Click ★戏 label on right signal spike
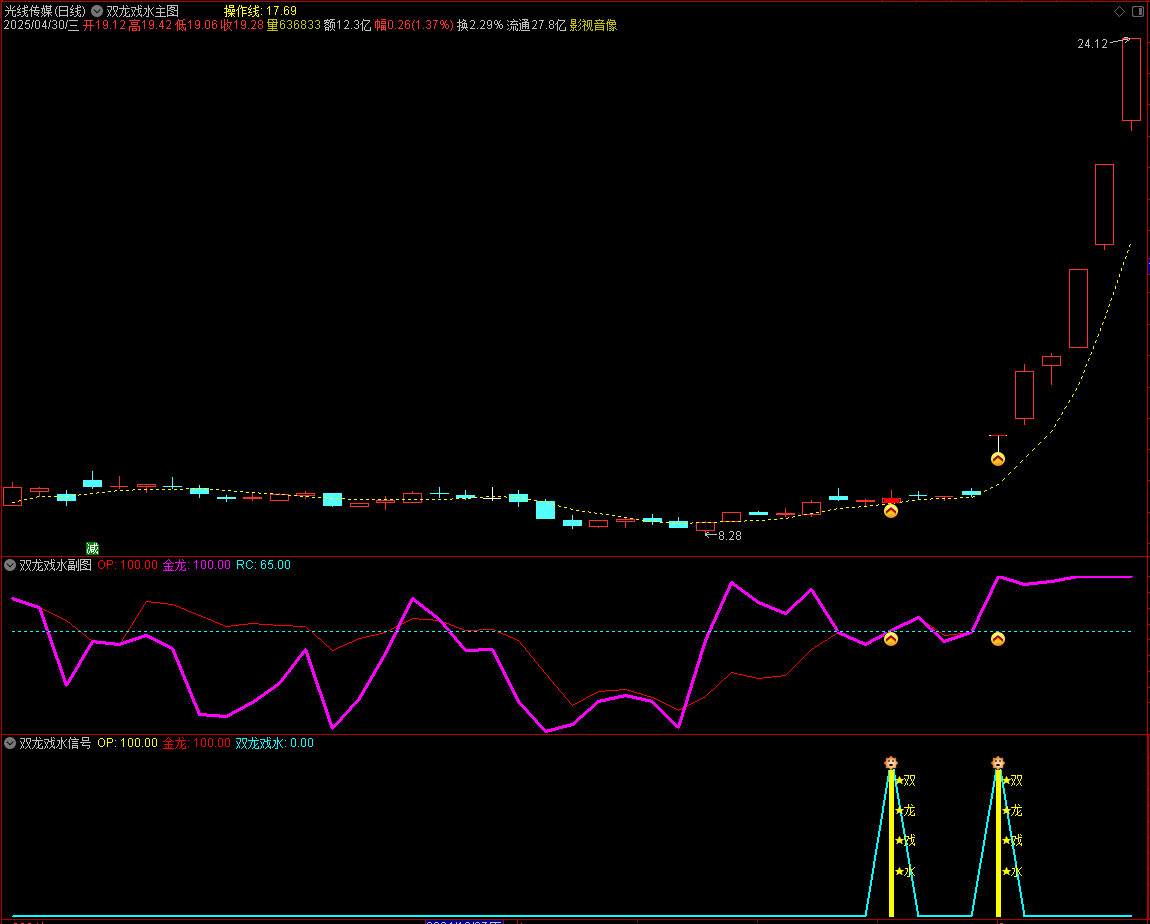 (x=1012, y=841)
